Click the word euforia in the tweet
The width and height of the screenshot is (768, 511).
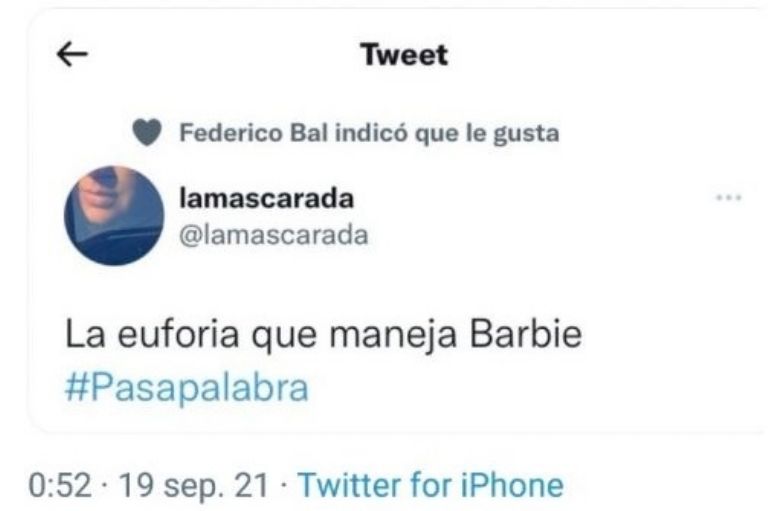(x=178, y=334)
